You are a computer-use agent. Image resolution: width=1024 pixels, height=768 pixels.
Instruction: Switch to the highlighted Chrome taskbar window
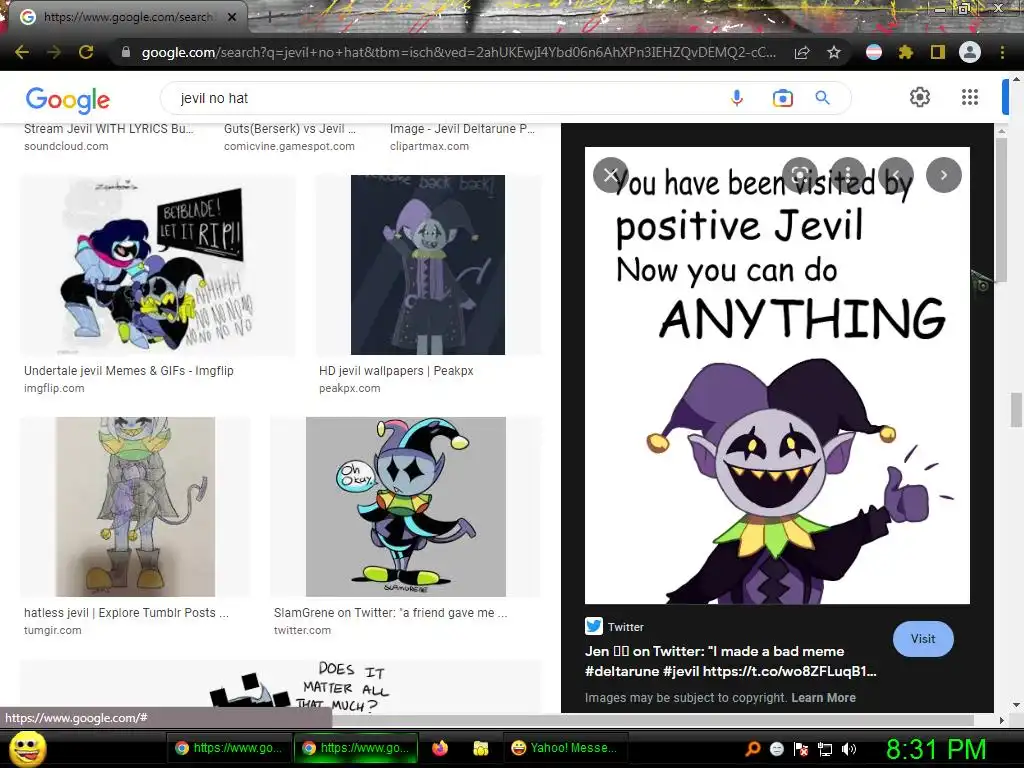click(355, 748)
